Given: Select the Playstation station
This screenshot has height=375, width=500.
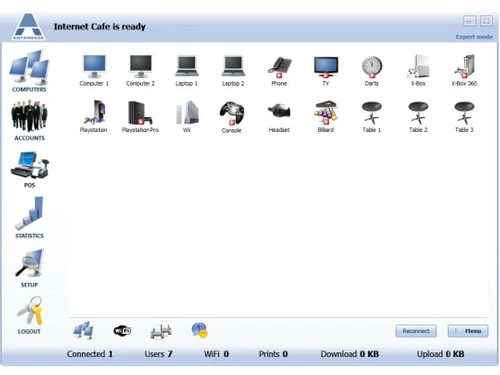Looking at the screenshot, I should point(94,117).
